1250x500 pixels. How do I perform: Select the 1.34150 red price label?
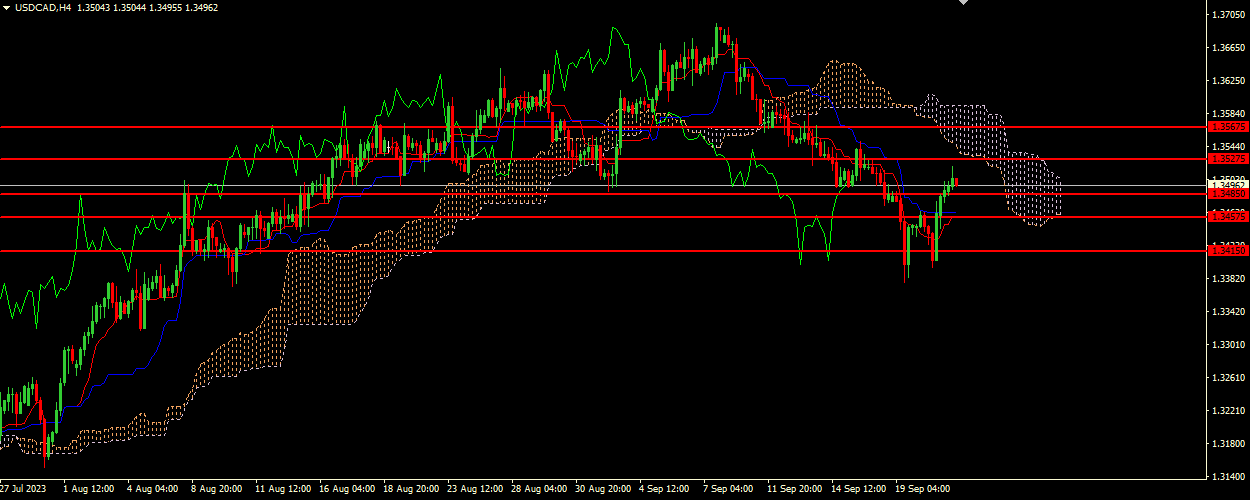point(1227,250)
